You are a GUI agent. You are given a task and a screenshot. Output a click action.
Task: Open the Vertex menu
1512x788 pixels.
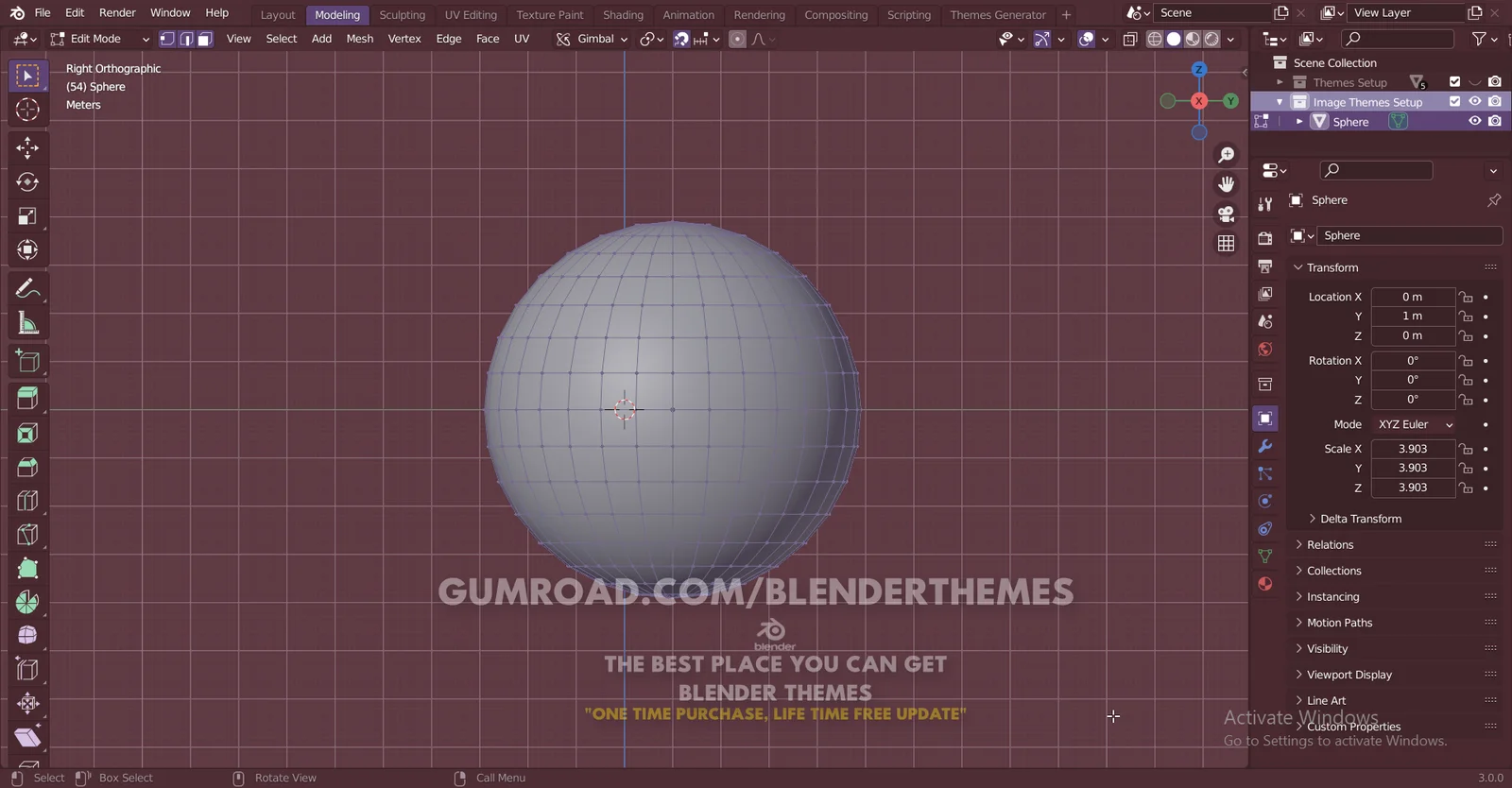pos(404,39)
